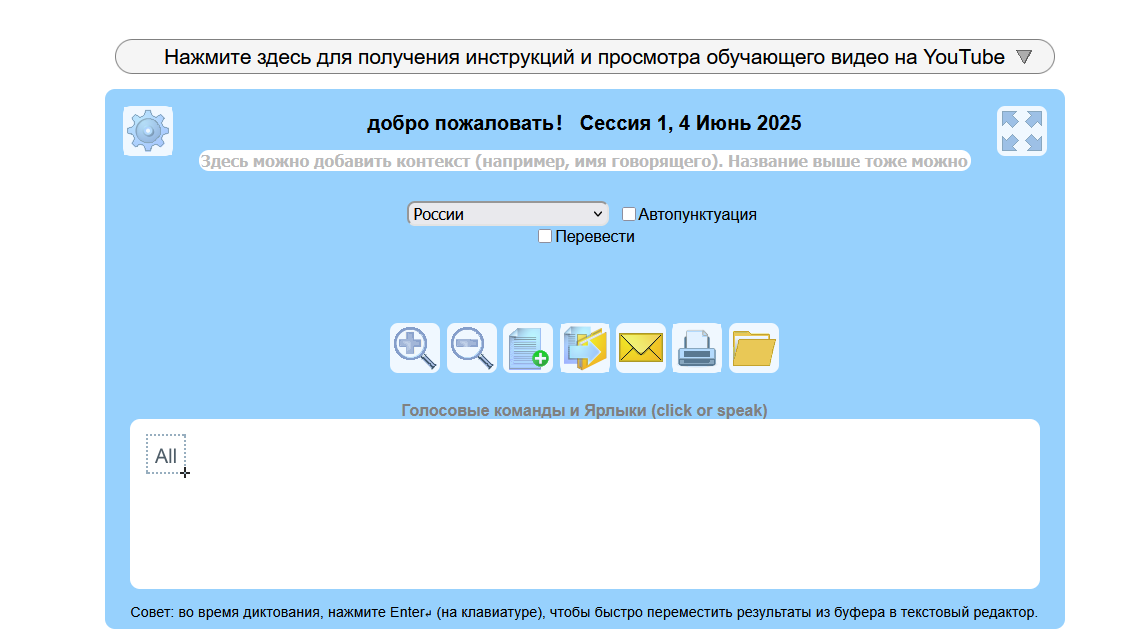Screen dimensions: 1126x643
Task: Click the zoom in magnifier icon
Action: coord(414,348)
